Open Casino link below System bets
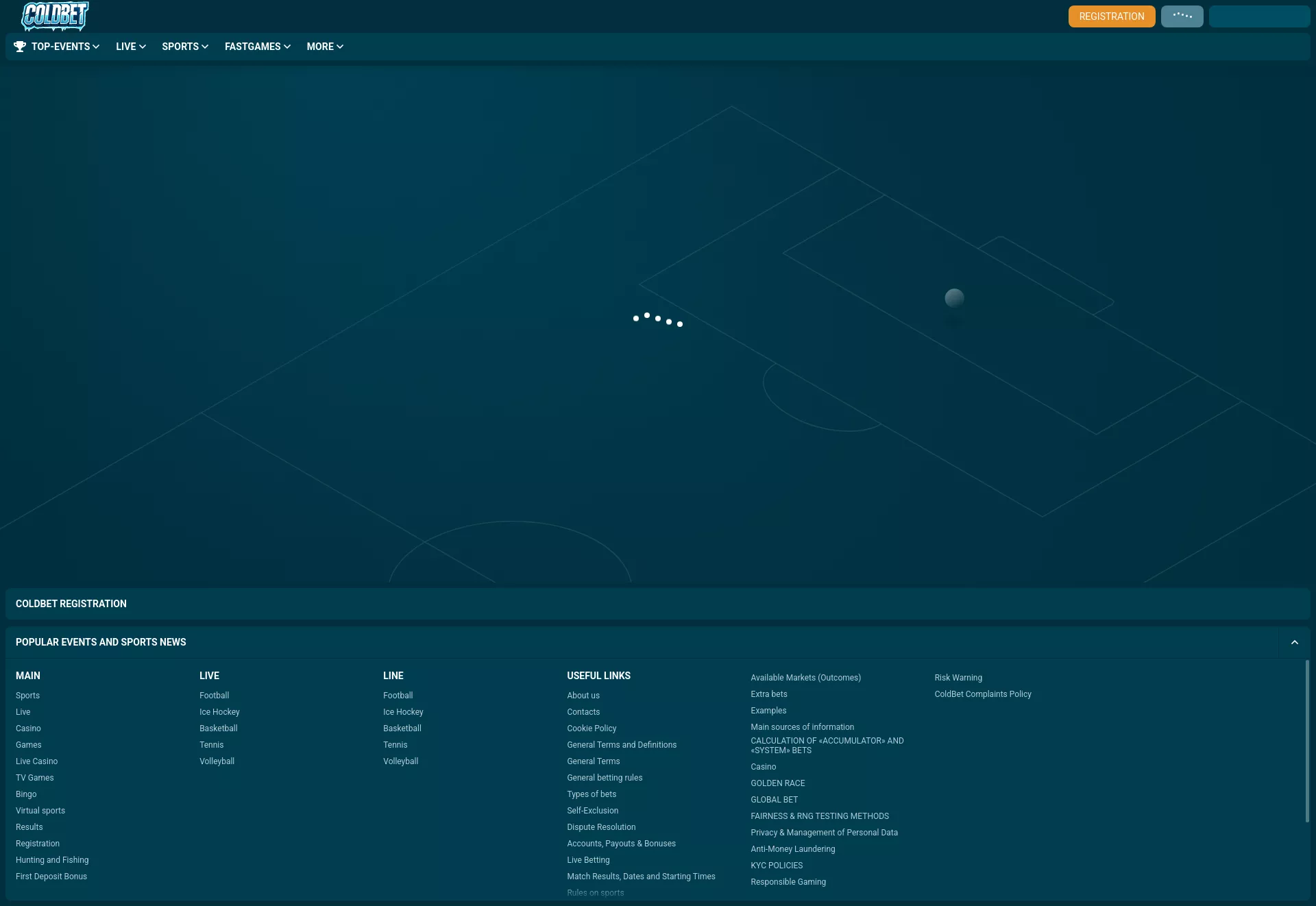This screenshot has width=1316, height=906. [x=764, y=767]
